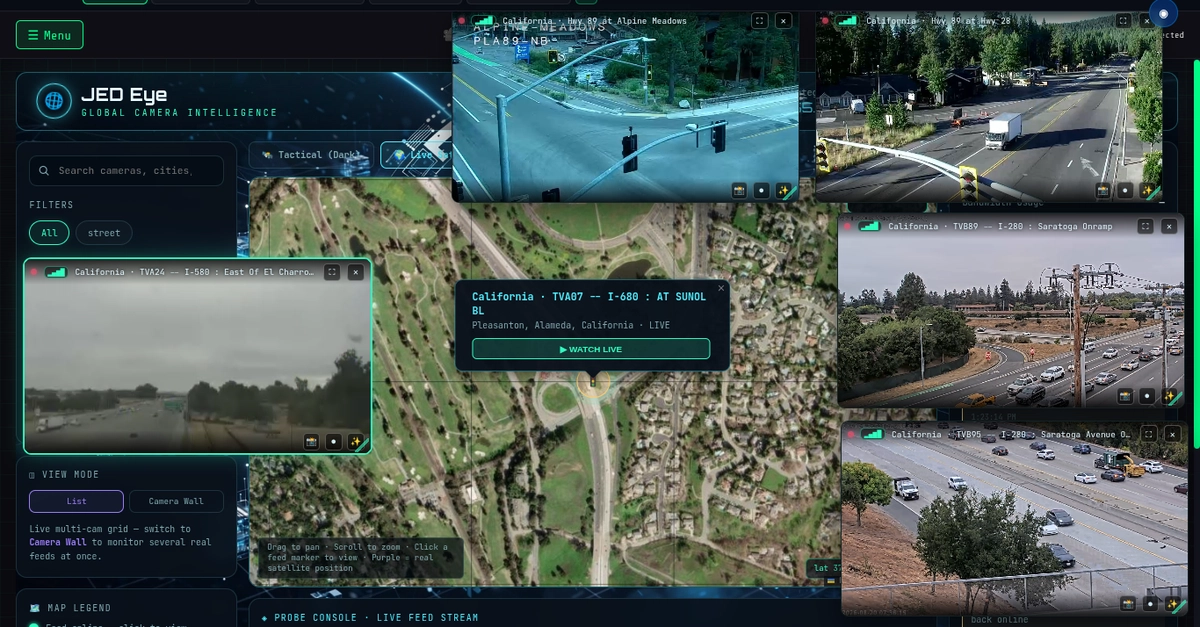
Task: Click TVB89 Saratoga Onramp feed title
Action: [1000, 227]
